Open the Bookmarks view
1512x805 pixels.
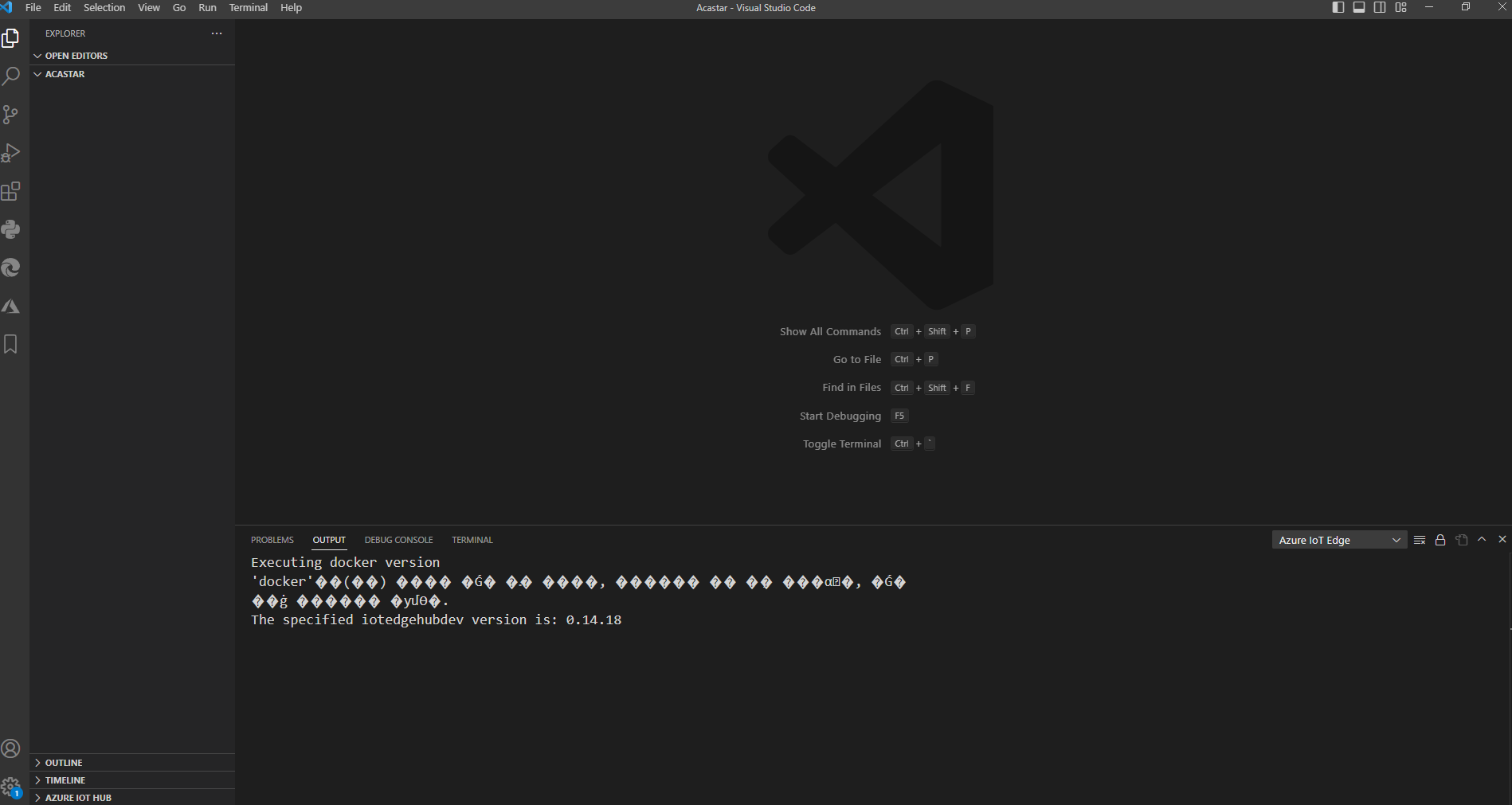(11, 344)
